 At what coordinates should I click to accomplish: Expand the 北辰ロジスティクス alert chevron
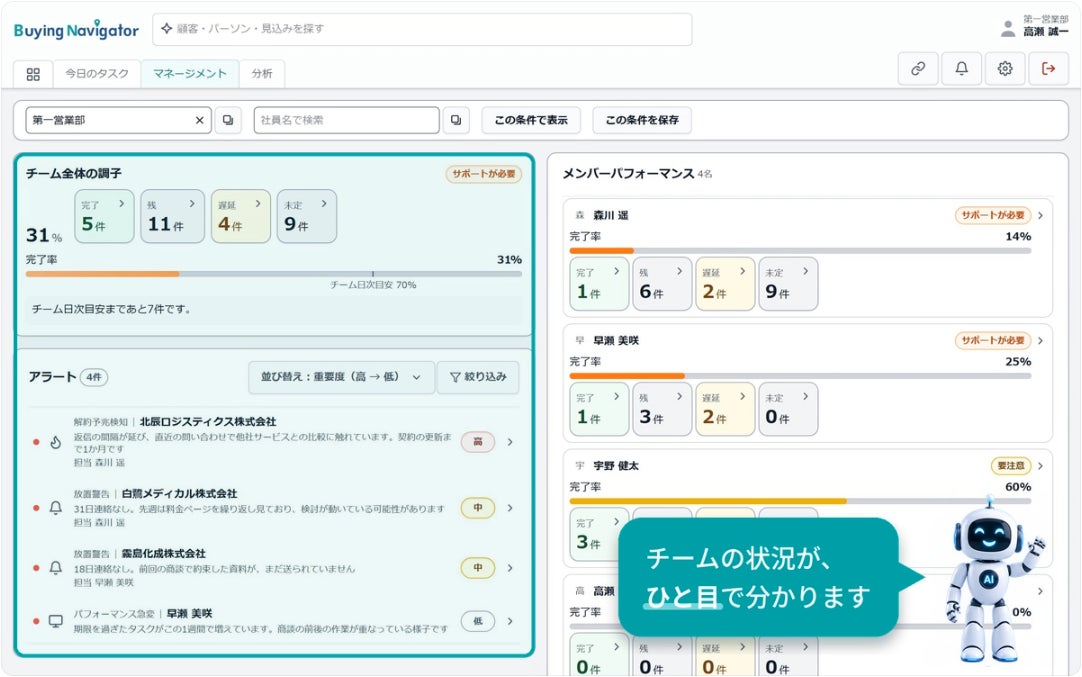[510, 442]
